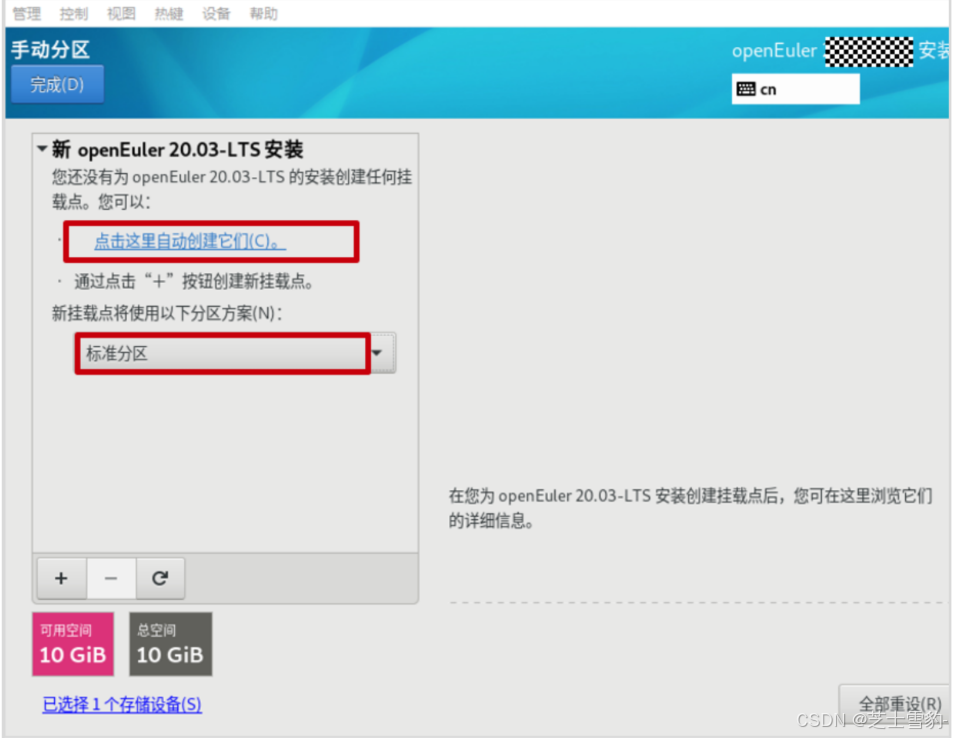Click the cn keyboard layout field

click(796, 89)
